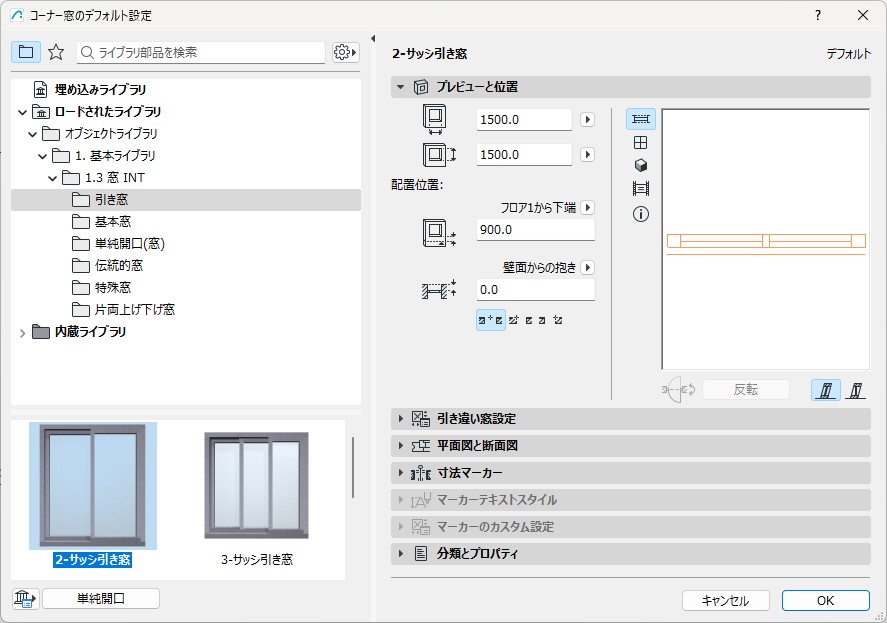Click the キャンセル button
The image size is (887, 623).
click(725, 601)
